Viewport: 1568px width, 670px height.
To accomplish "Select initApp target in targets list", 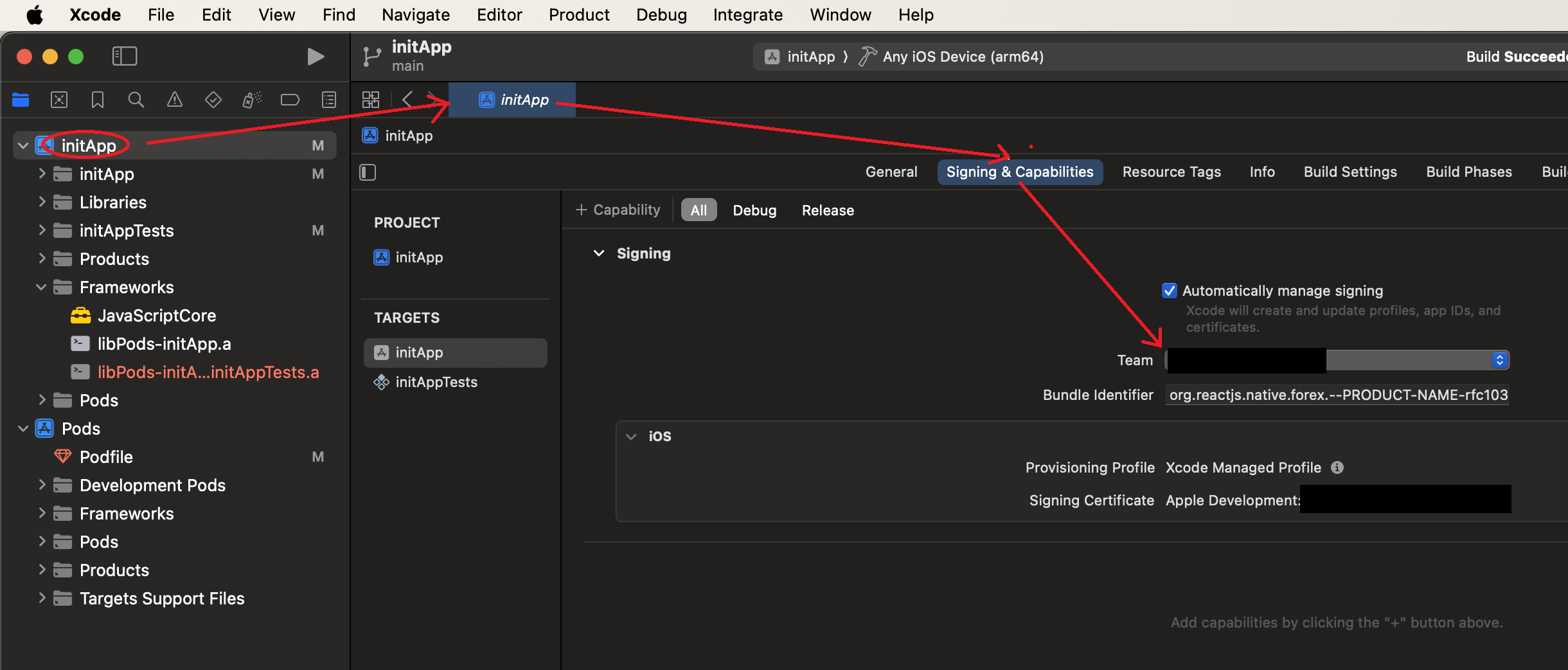I will [455, 352].
